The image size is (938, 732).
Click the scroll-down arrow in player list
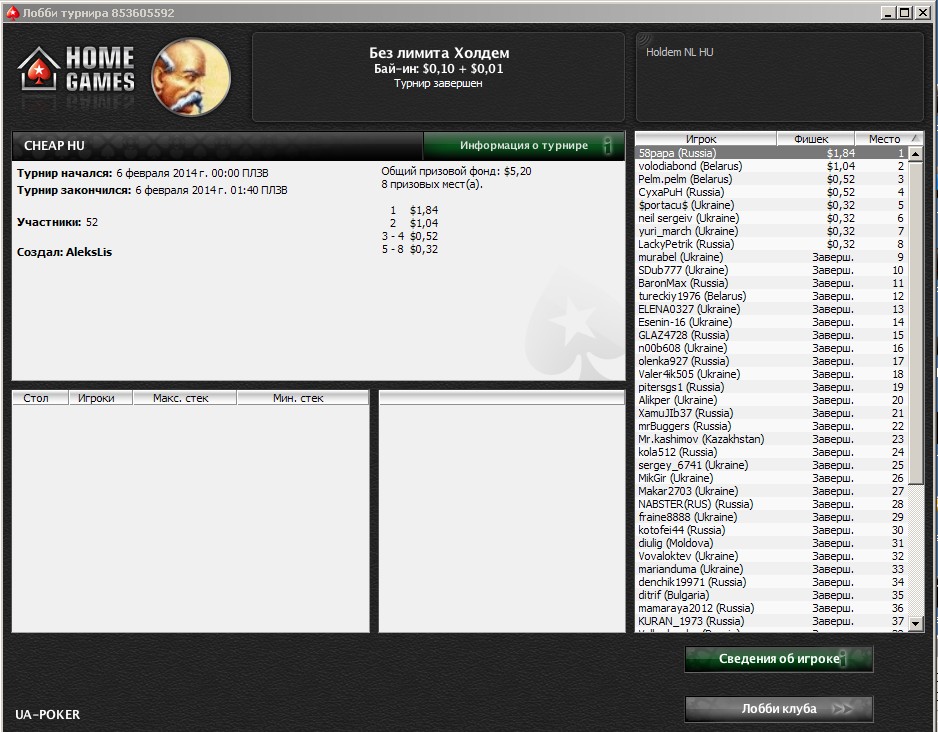pyautogui.click(x=915, y=623)
